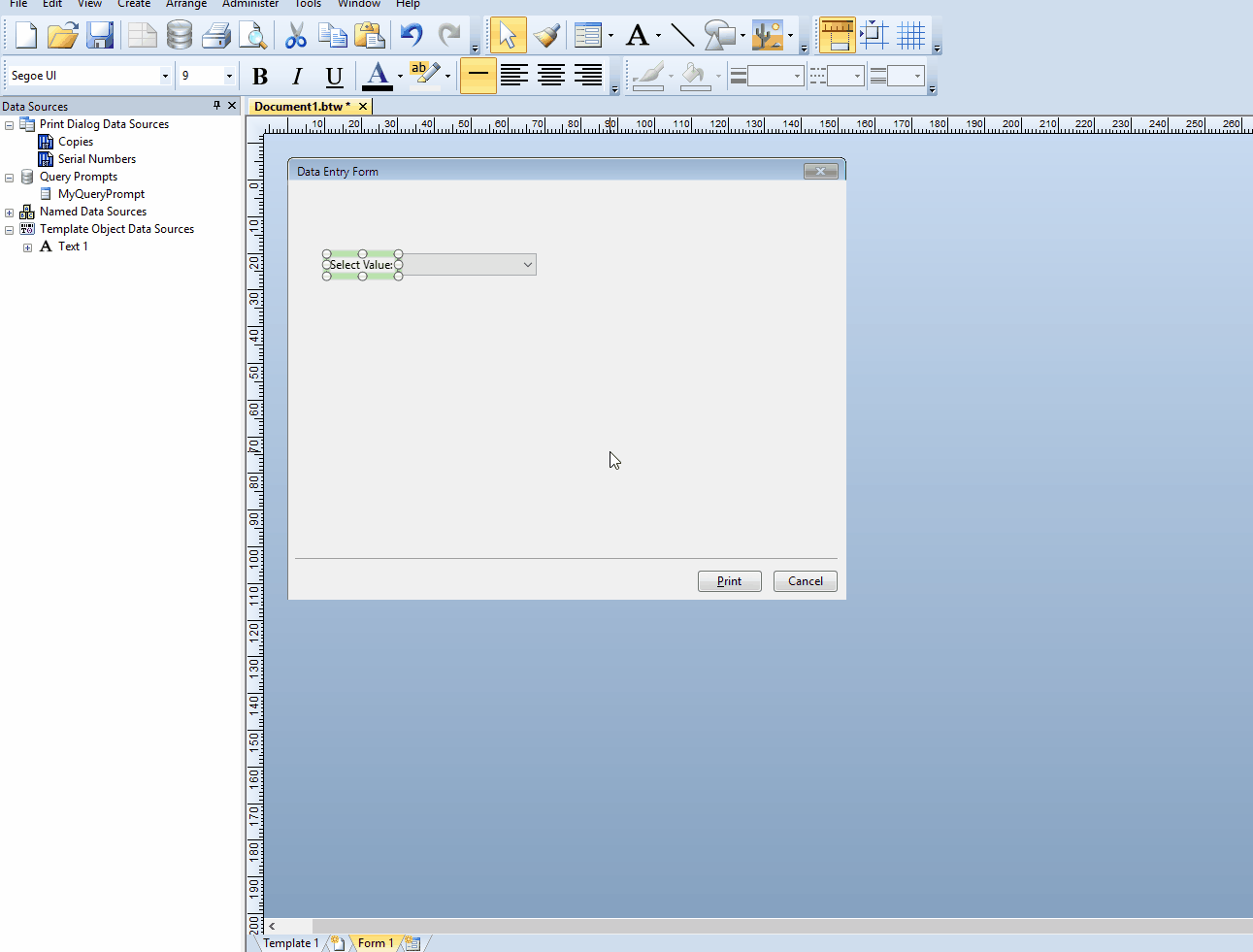Click the form control creation icon
Viewport: 1253px width, 952px height.
coord(588,36)
